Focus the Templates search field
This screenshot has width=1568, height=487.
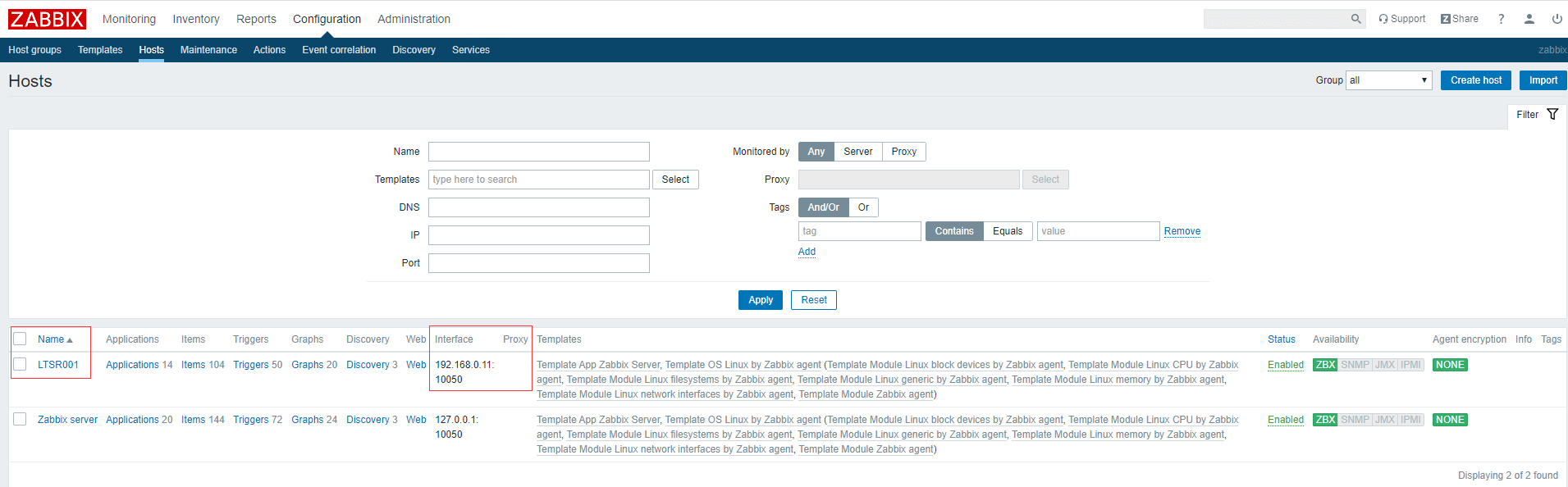pos(539,180)
